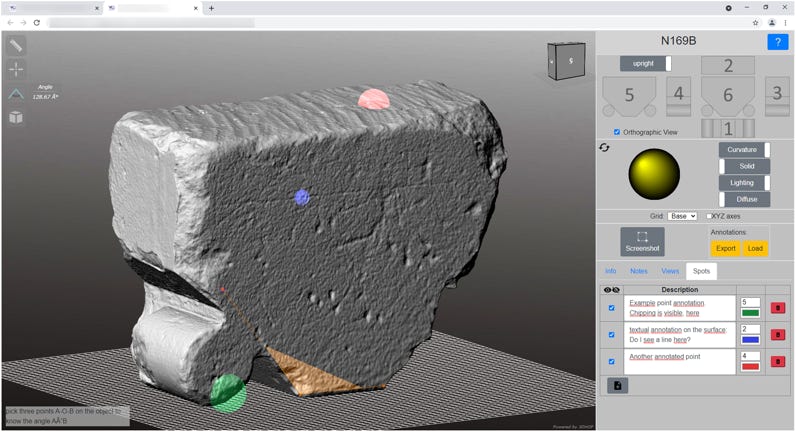Pick the blue color swatch for textual annotation
Viewport: 796px width, 432px height.
pos(749,340)
